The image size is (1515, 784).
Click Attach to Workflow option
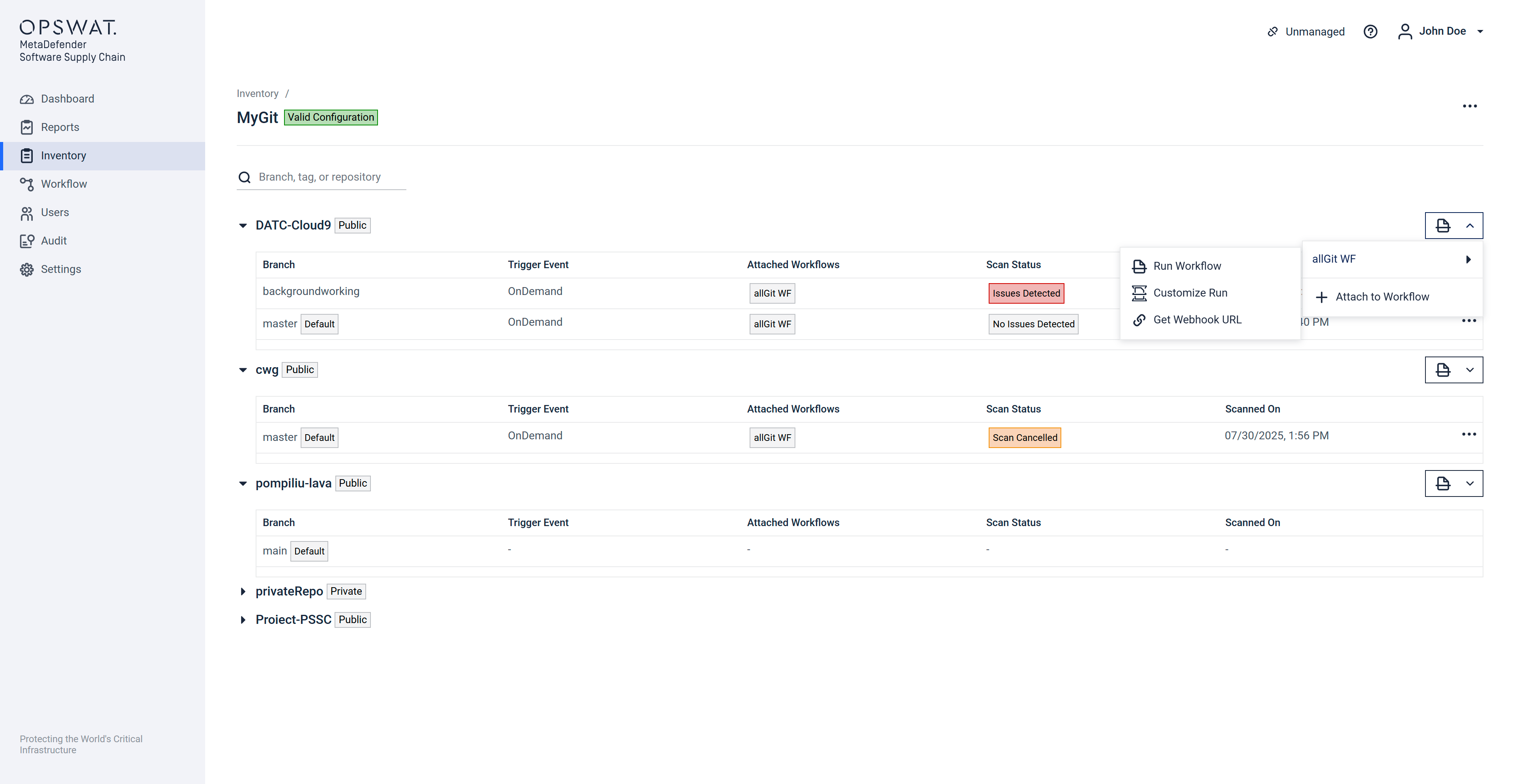(1392, 297)
